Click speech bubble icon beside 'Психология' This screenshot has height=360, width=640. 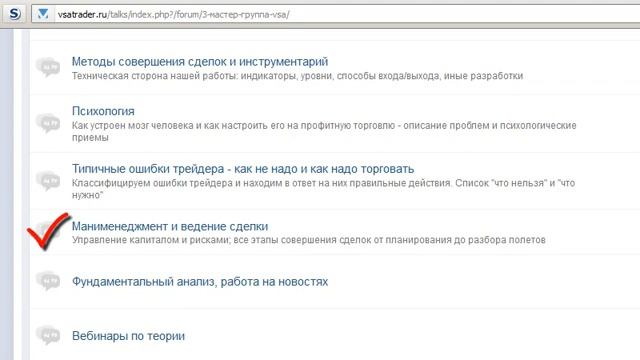coord(48,122)
